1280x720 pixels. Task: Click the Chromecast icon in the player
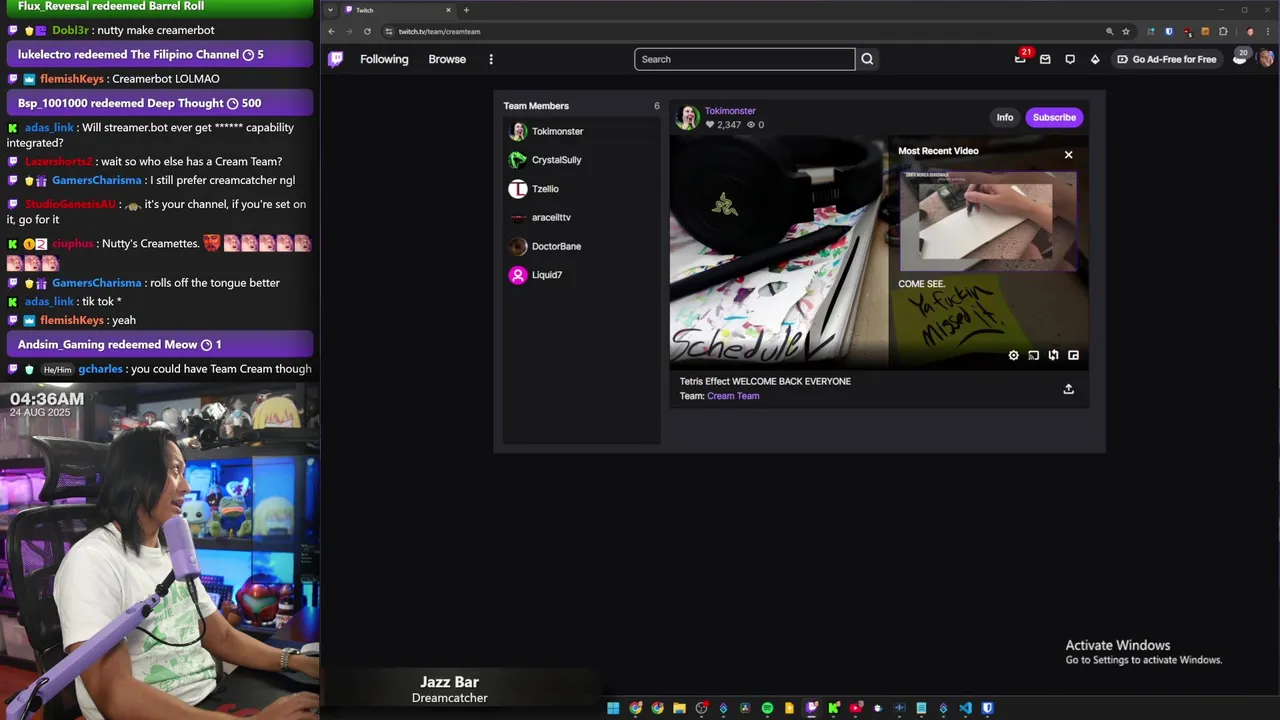(x=1033, y=355)
